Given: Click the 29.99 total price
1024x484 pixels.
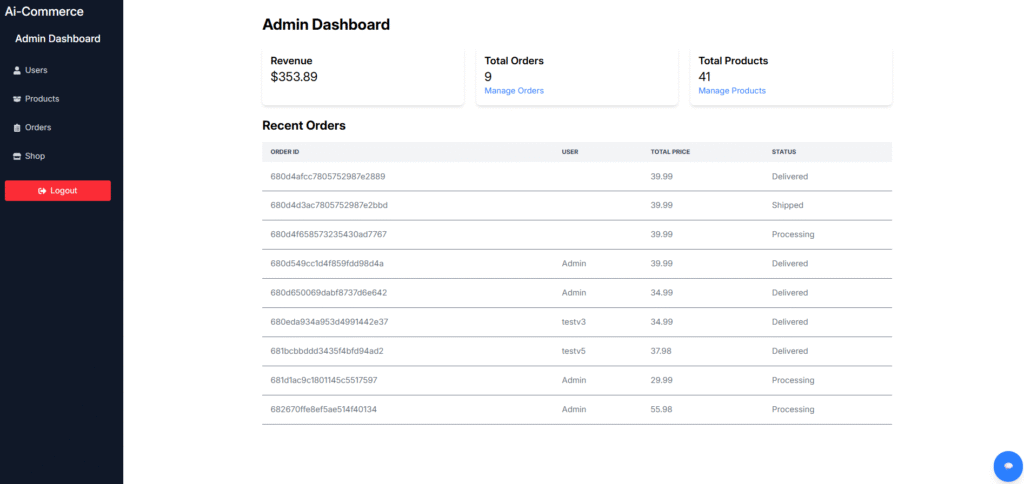Looking at the screenshot, I should [662, 380].
